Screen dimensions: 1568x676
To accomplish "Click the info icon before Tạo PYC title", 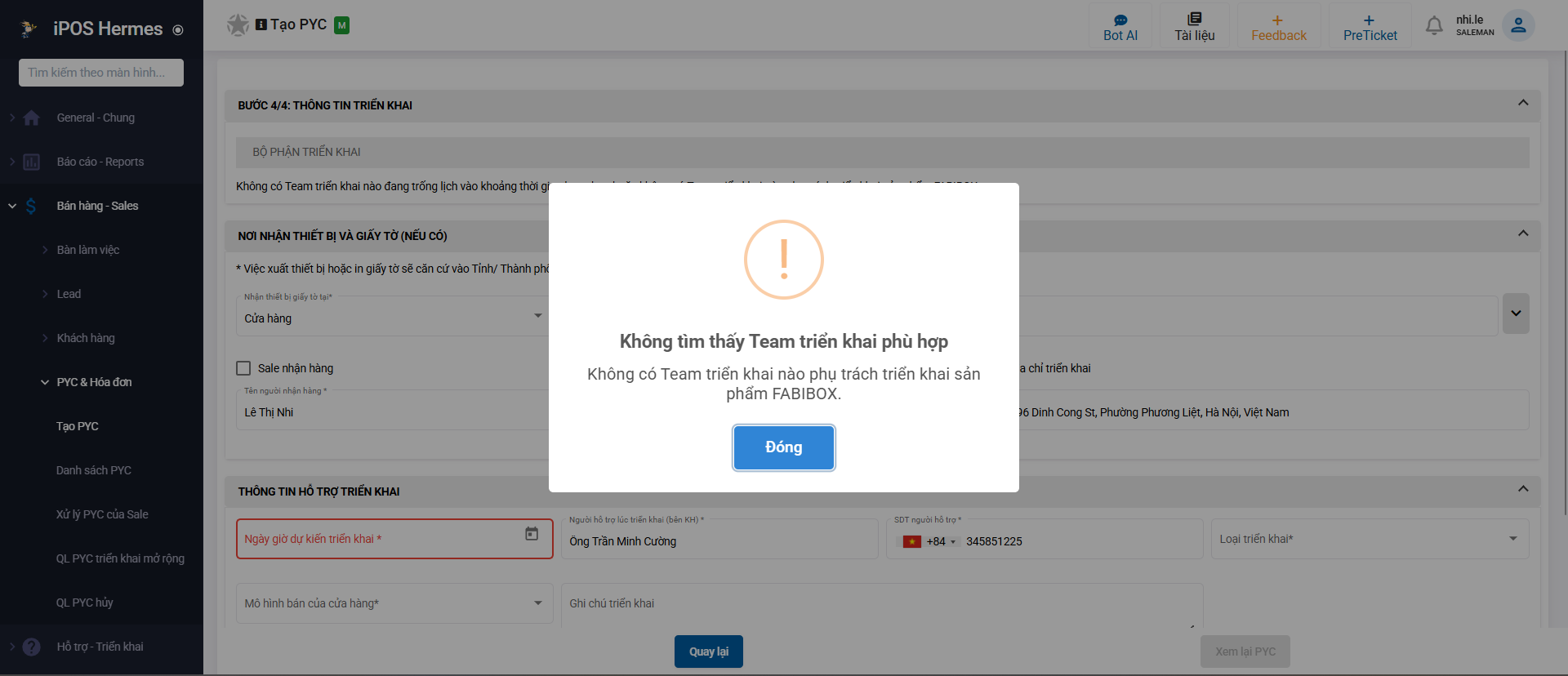I will pos(261,24).
